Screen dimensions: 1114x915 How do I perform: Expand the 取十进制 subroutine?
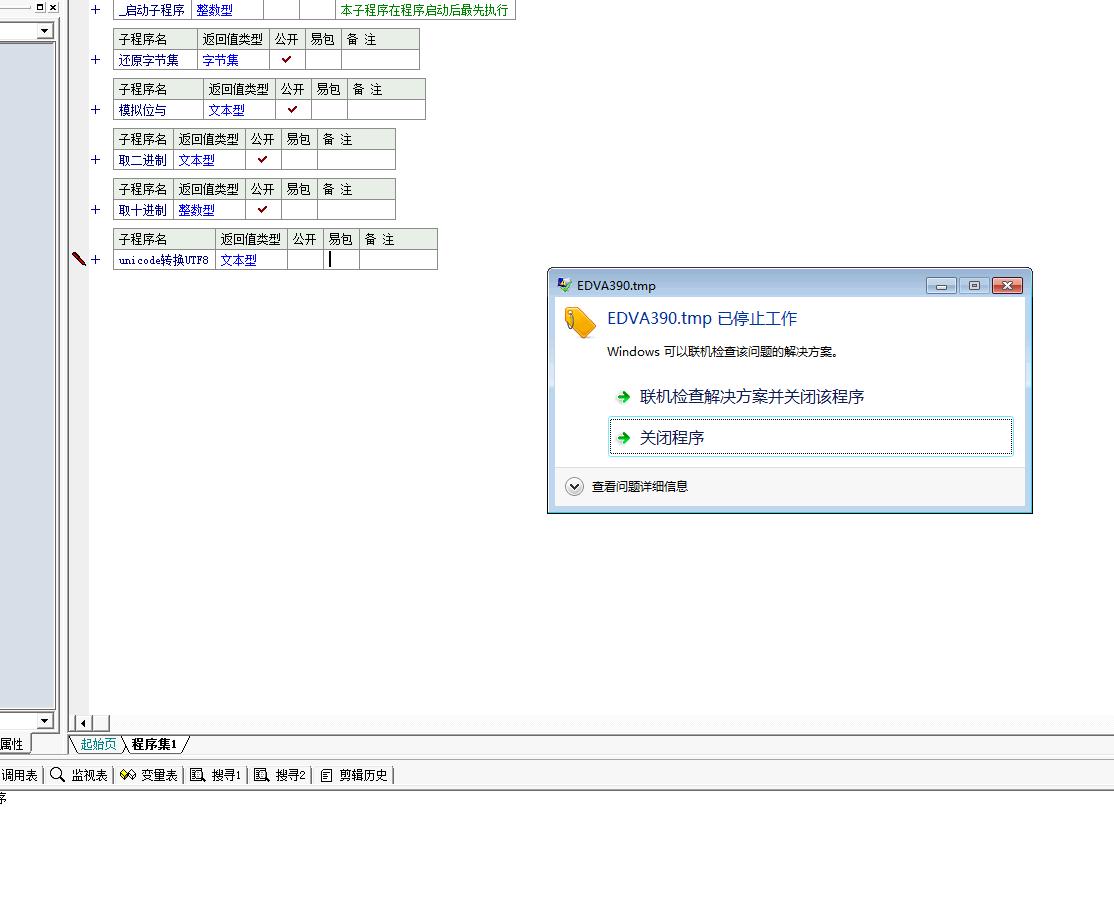(96, 210)
